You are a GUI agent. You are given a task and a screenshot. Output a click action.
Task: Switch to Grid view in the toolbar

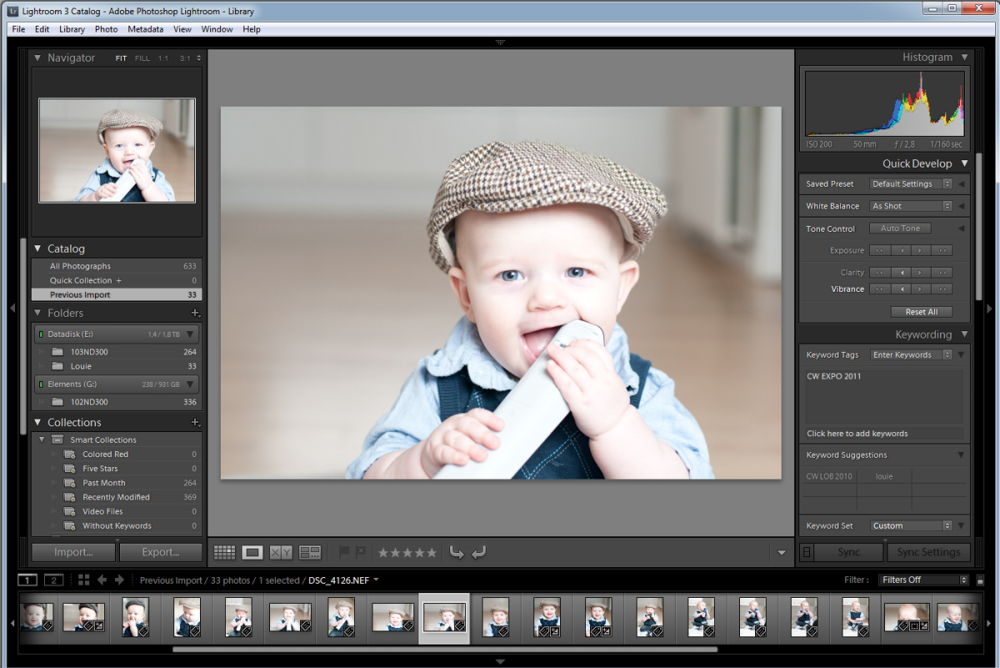[224, 552]
